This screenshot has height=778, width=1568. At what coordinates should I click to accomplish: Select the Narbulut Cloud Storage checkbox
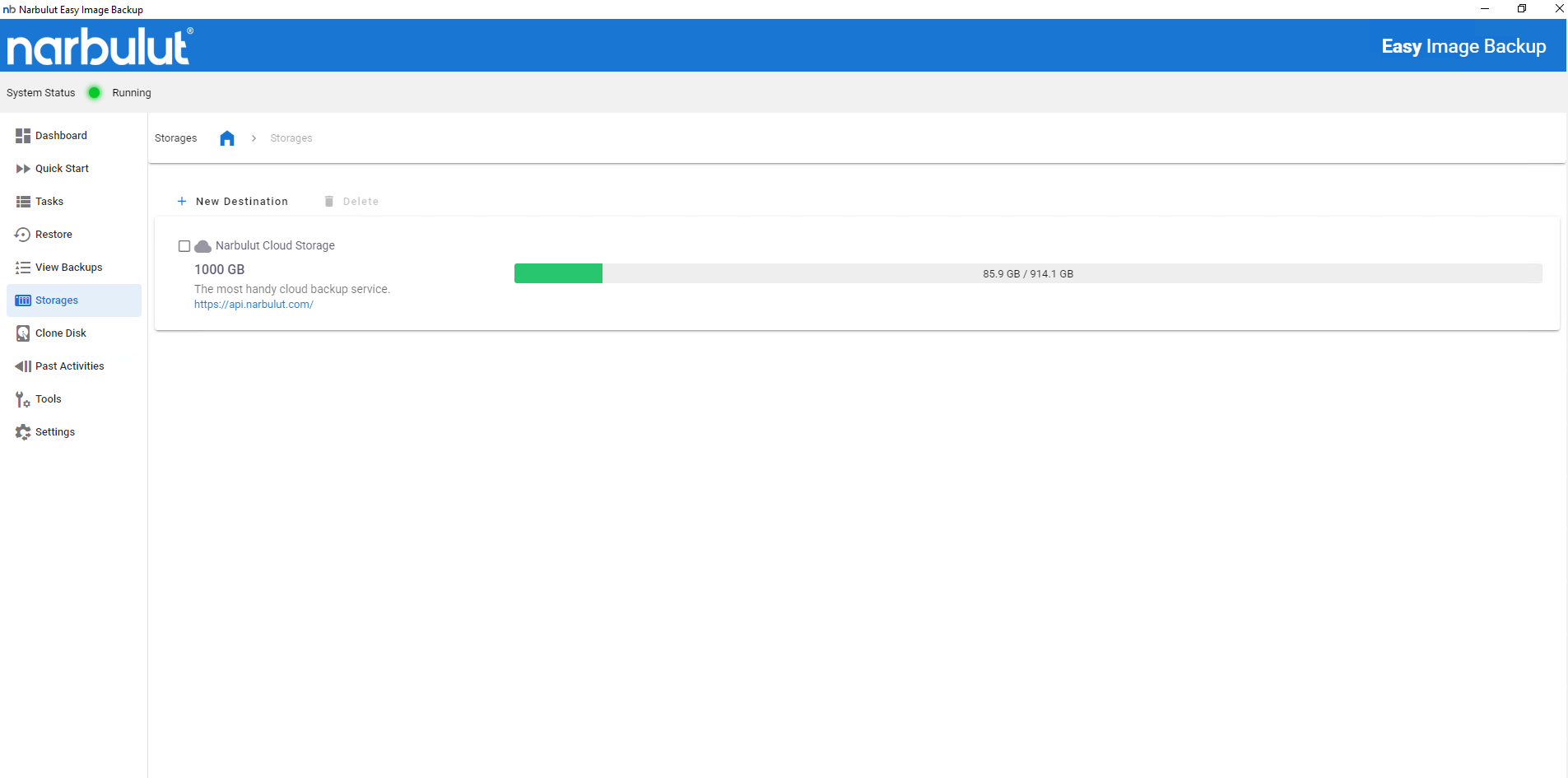[184, 246]
